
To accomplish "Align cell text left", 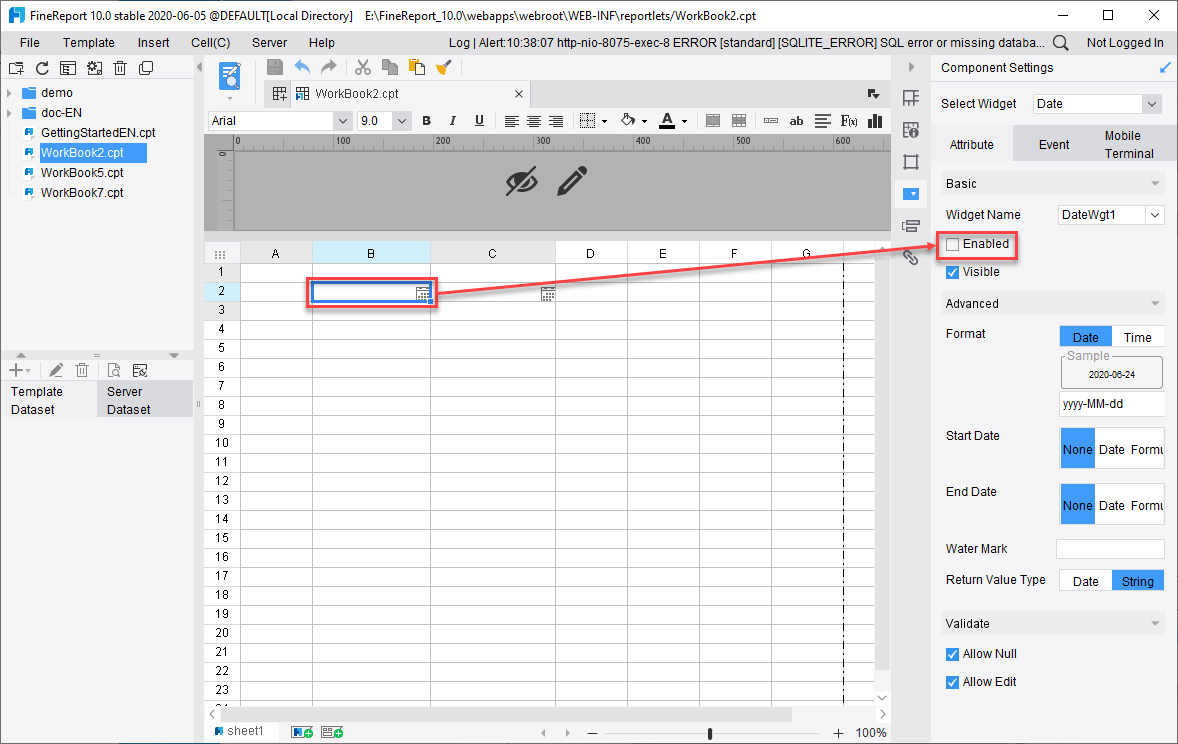I will point(512,121).
